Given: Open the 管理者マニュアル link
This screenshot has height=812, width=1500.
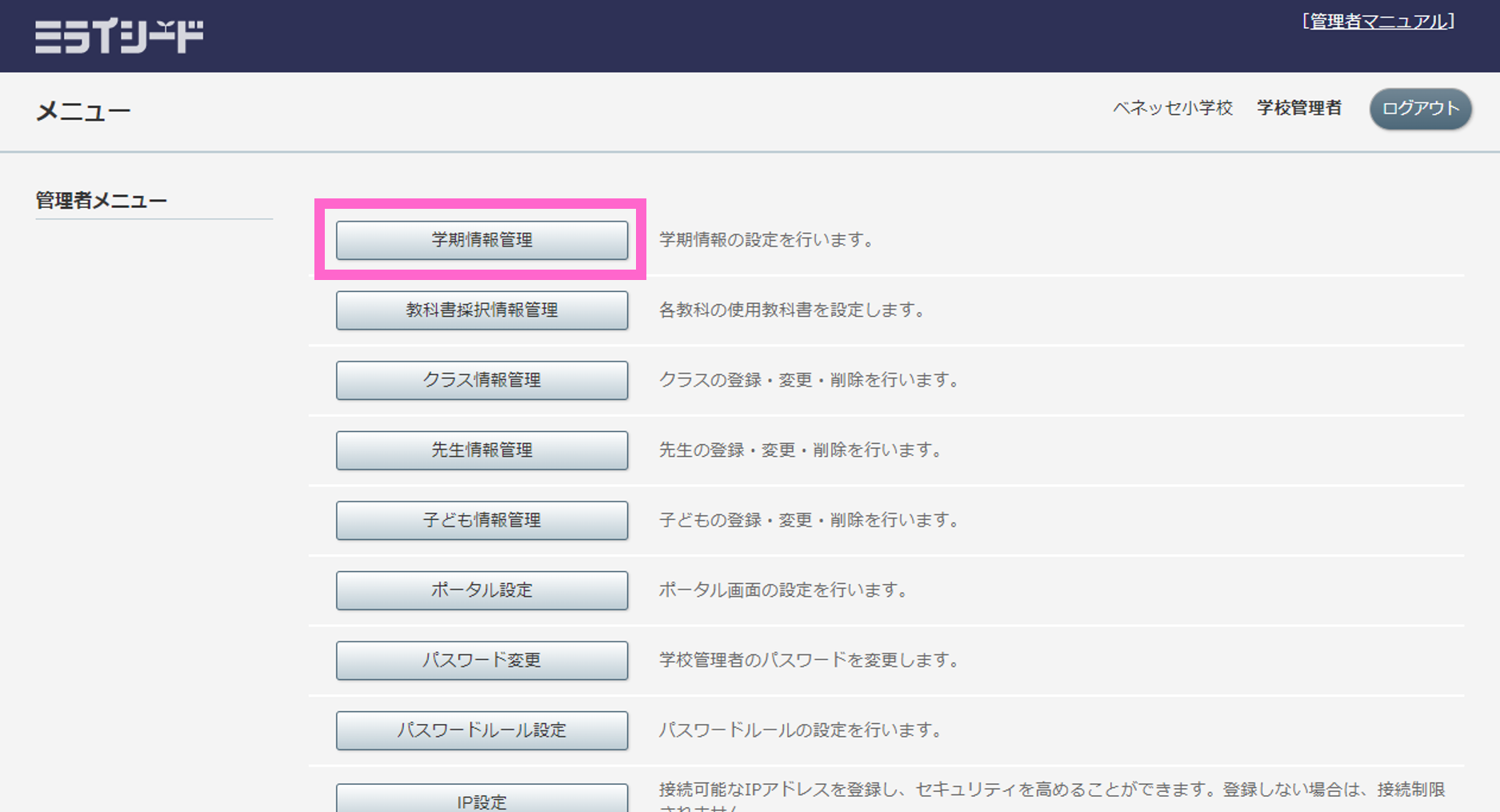Looking at the screenshot, I should [x=1378, y=22].
